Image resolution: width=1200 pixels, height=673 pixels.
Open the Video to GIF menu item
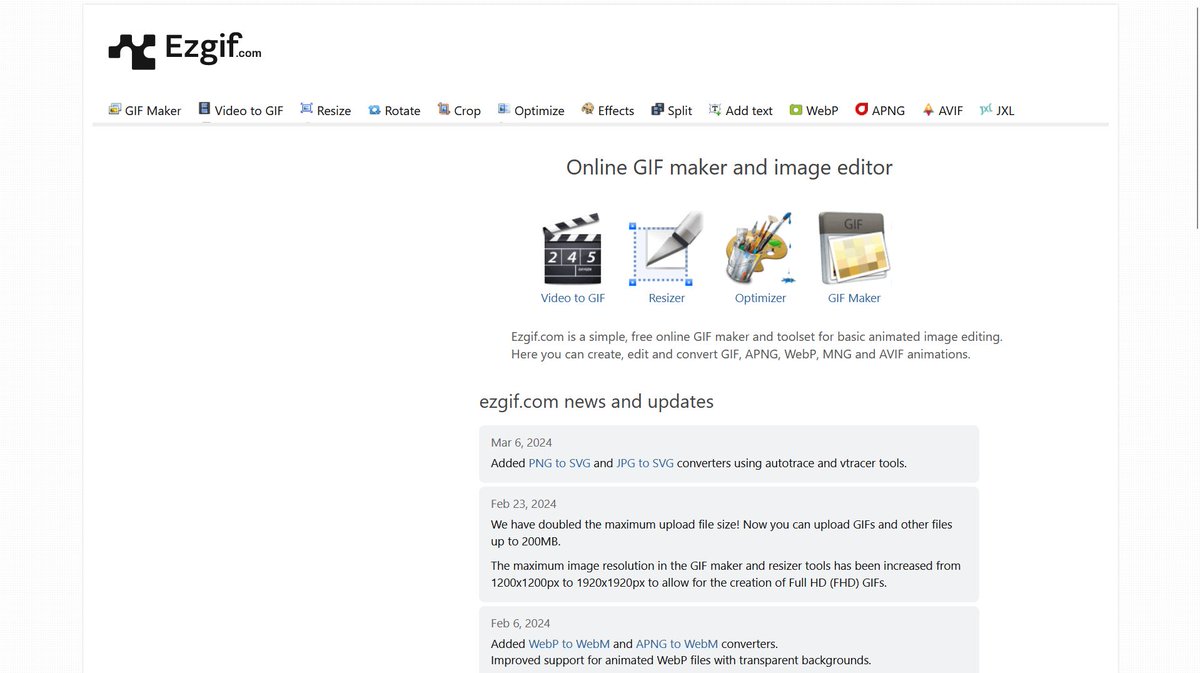pos(241,110)
